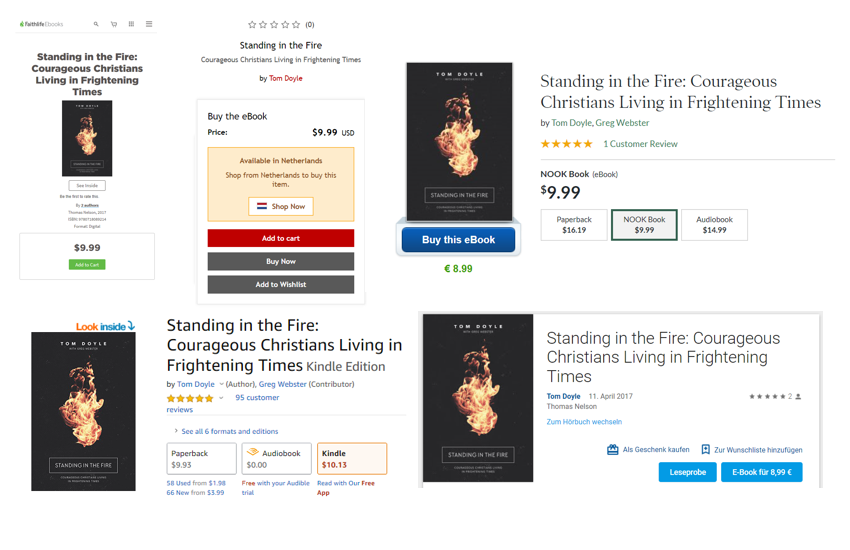Open the Faithlife shopping cart icon

114,24
